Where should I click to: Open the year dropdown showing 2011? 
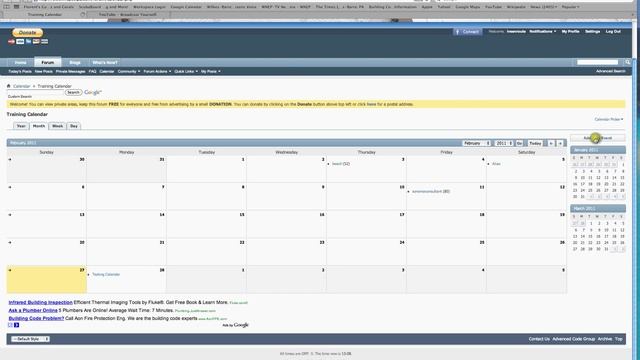click(504, 143)
